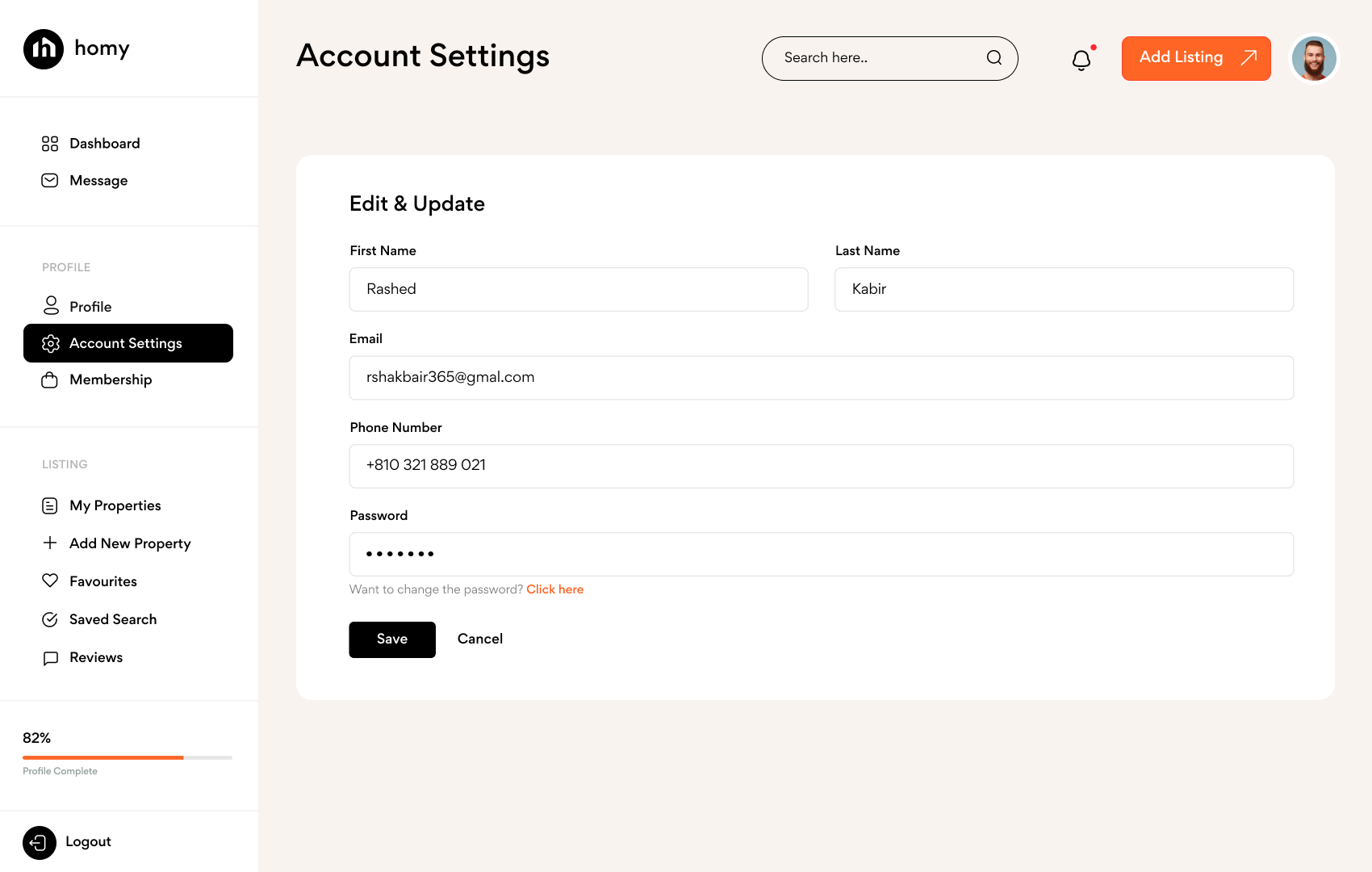Click the notification bell icon

[x=1081, y=60]
